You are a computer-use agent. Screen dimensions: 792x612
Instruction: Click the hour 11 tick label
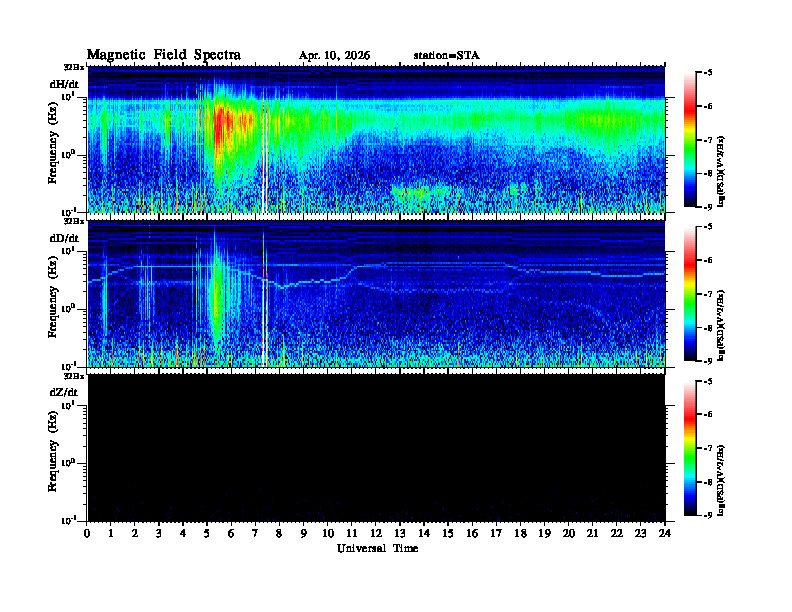click(x=352, y=533)
